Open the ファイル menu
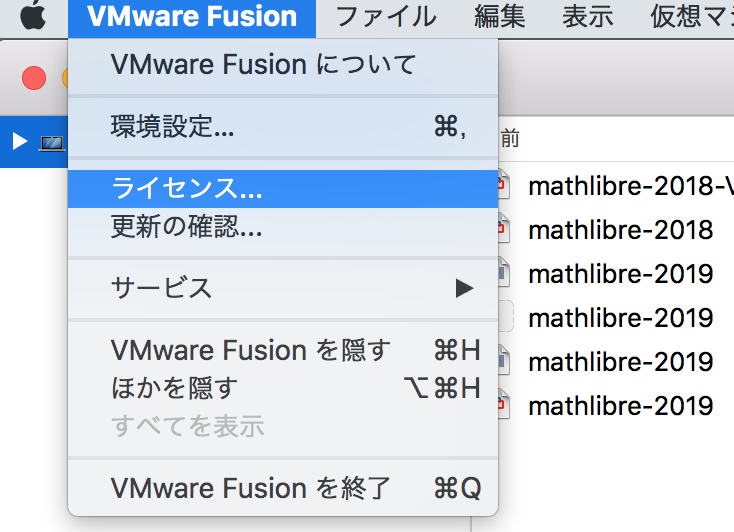The image size is (734, 532). click(x=385, y=17)
